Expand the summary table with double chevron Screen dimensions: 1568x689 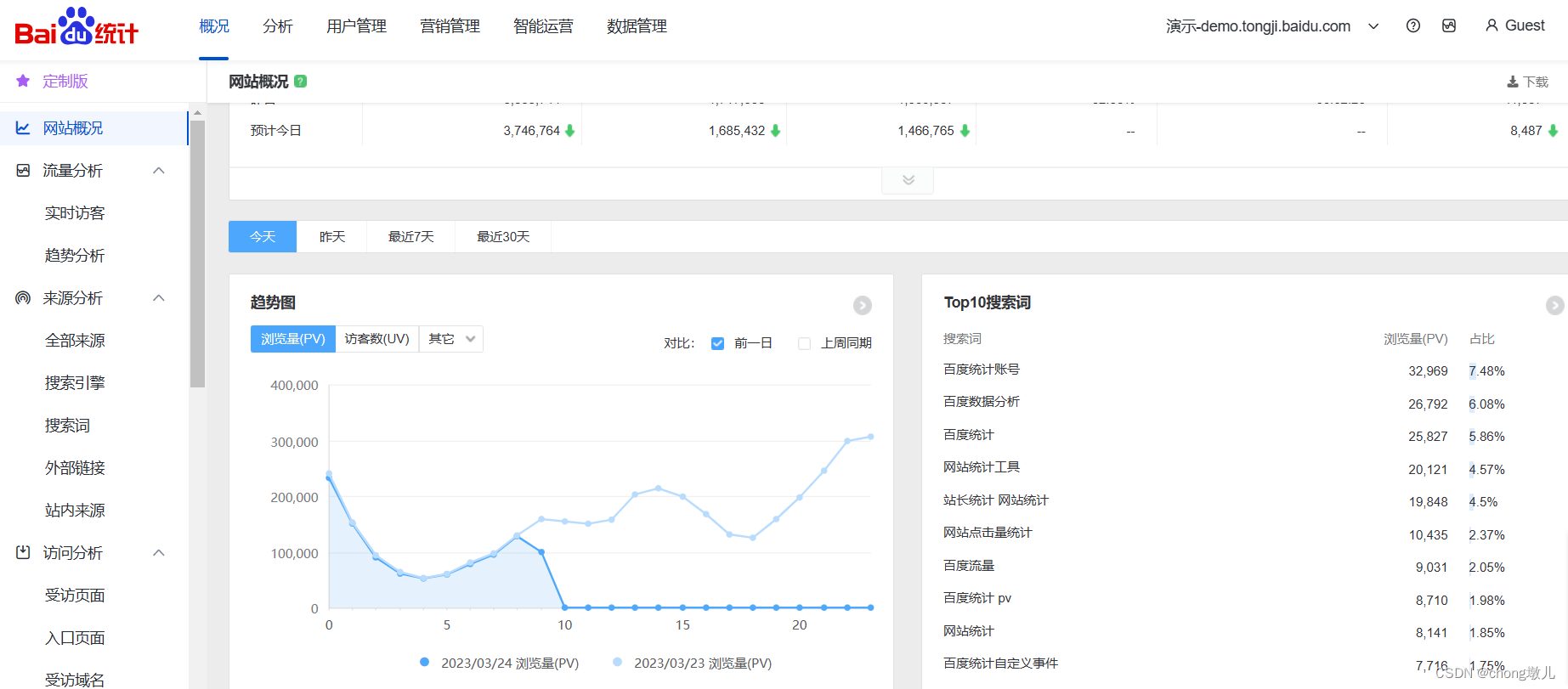pos(908,180)
